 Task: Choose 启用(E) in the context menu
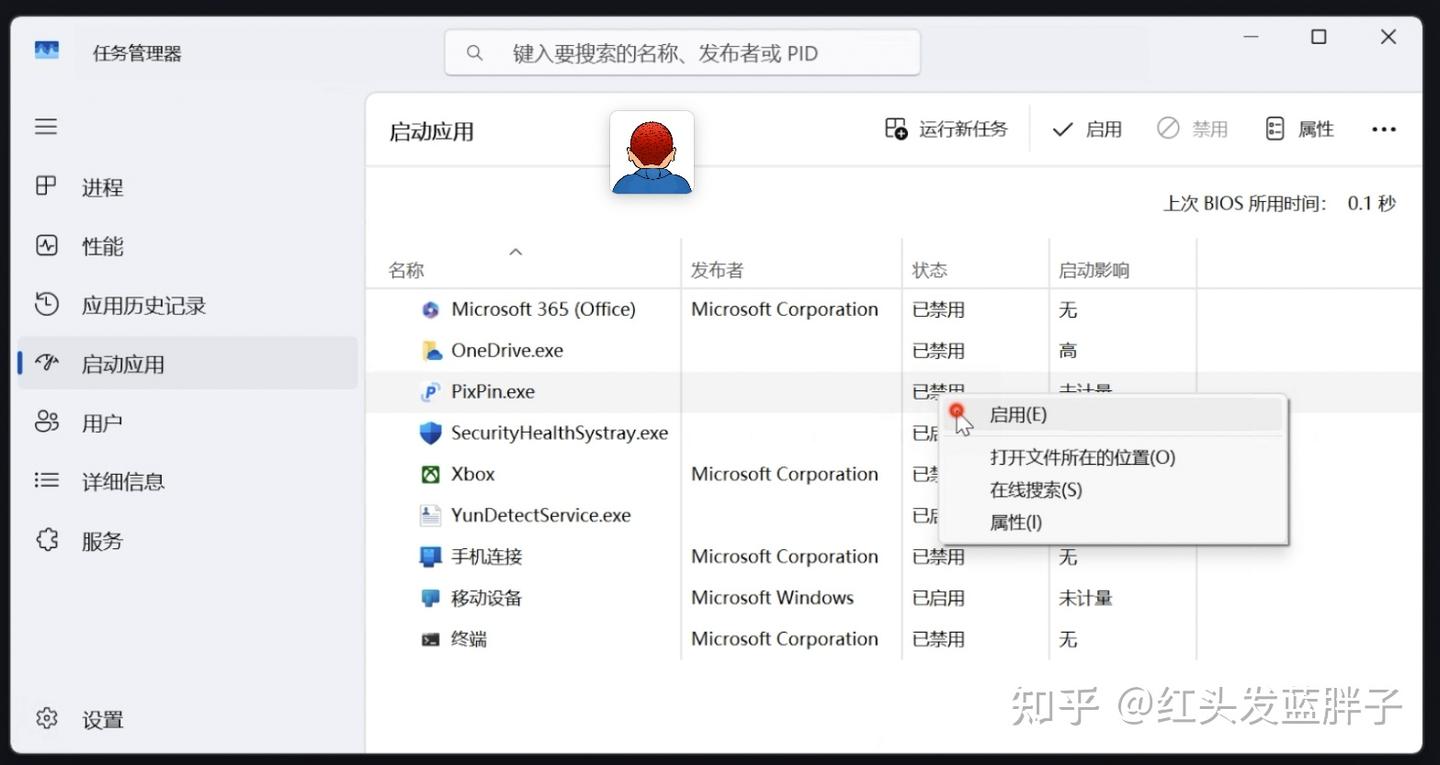click(1115, 414)
